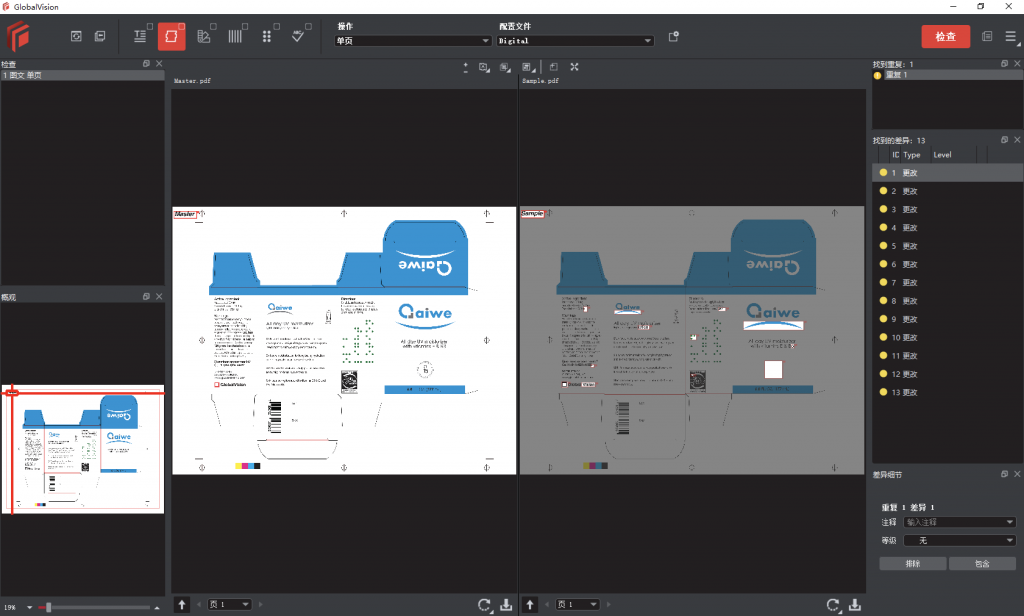Toggle the checkbox on the barcode mode icon
1024x616 pixels.
245,27
